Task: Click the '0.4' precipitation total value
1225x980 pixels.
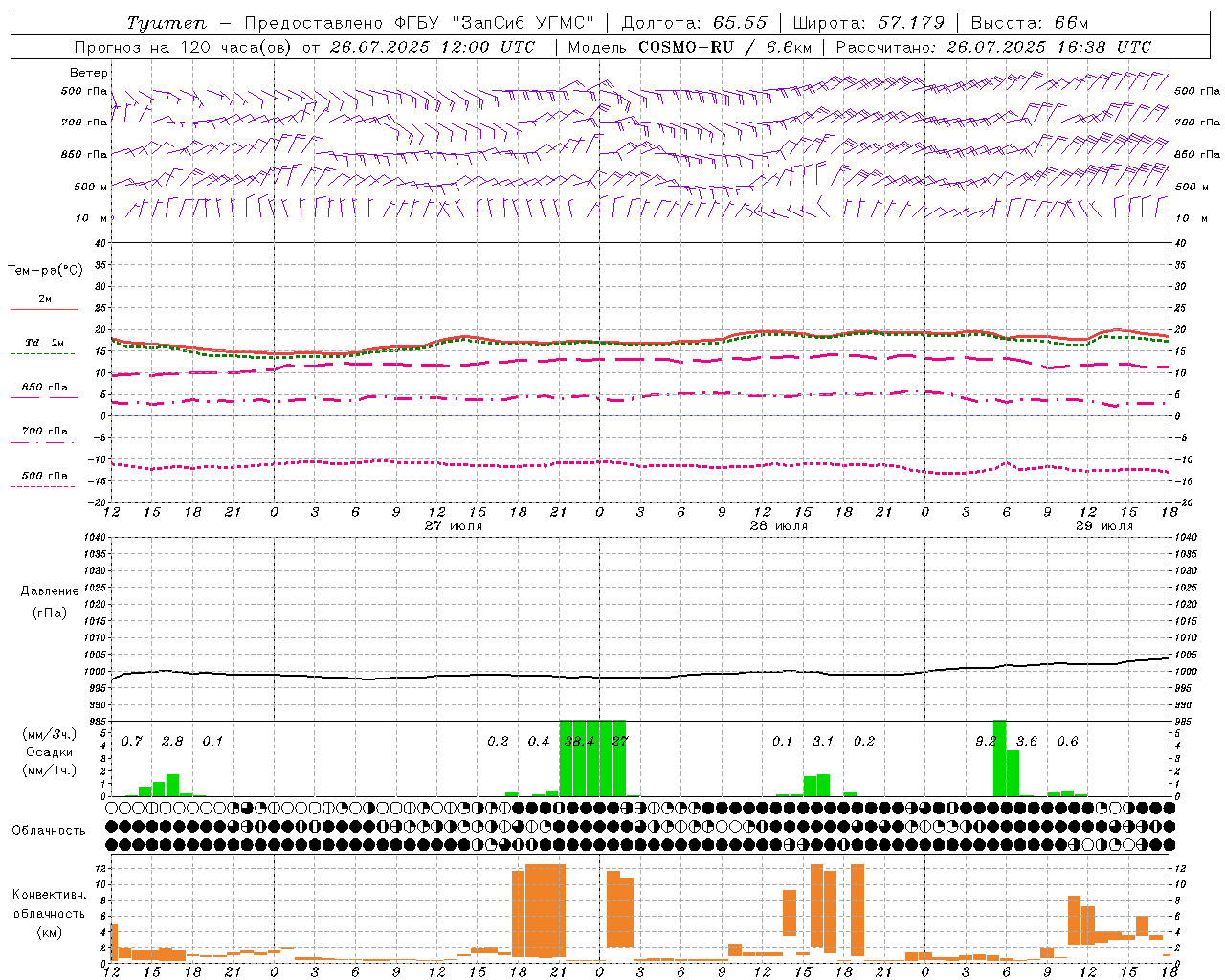Action: [539, 741]
